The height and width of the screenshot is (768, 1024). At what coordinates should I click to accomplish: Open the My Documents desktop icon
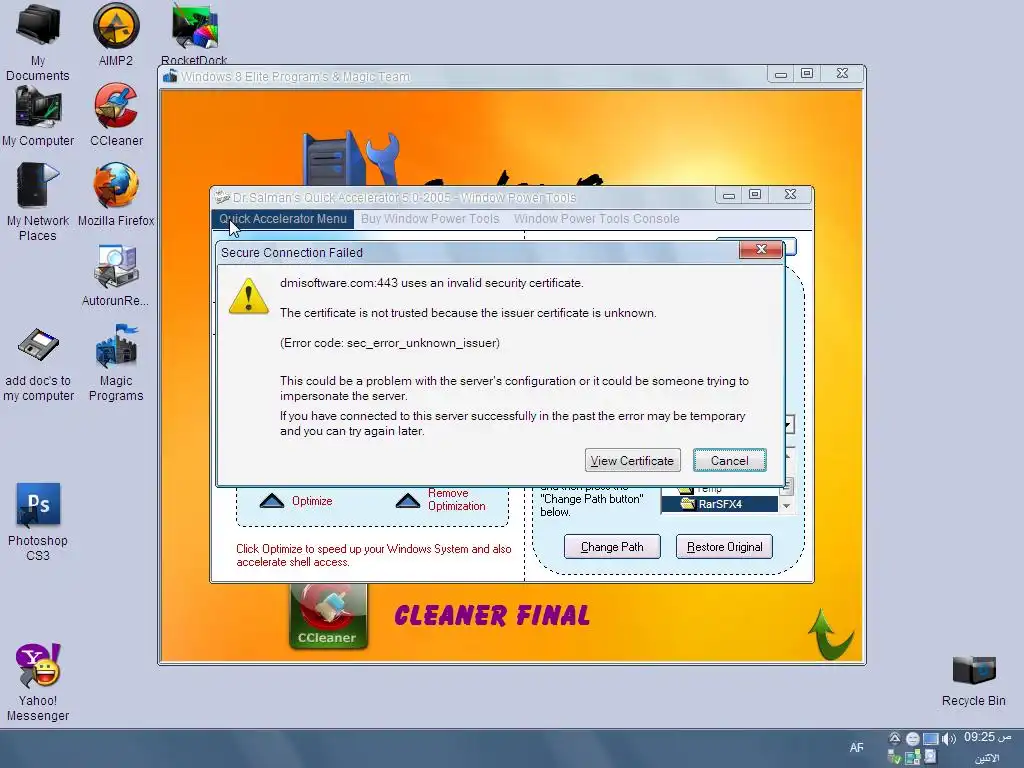[x=38, y=41]
